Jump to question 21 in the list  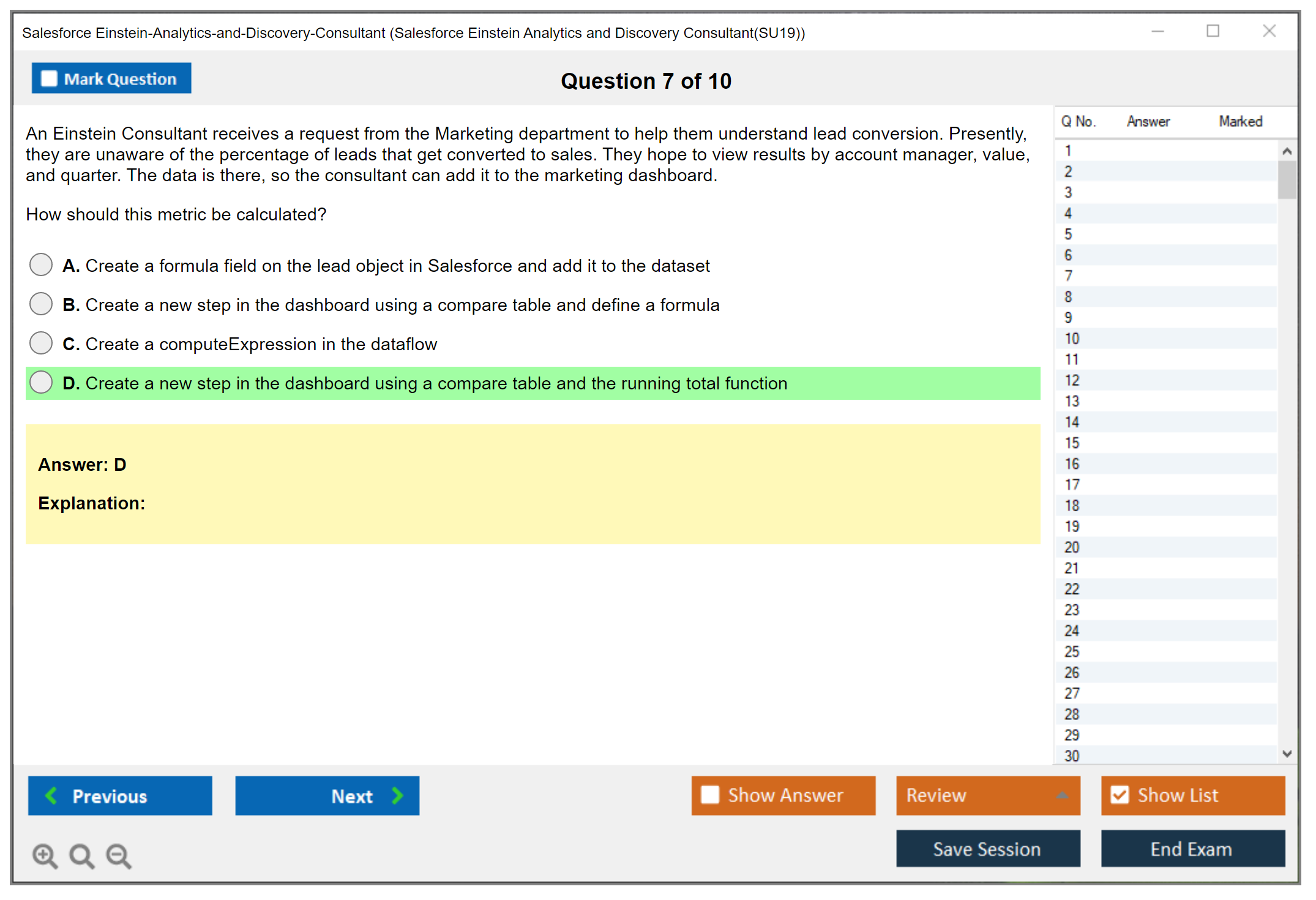click(1072, 568)
